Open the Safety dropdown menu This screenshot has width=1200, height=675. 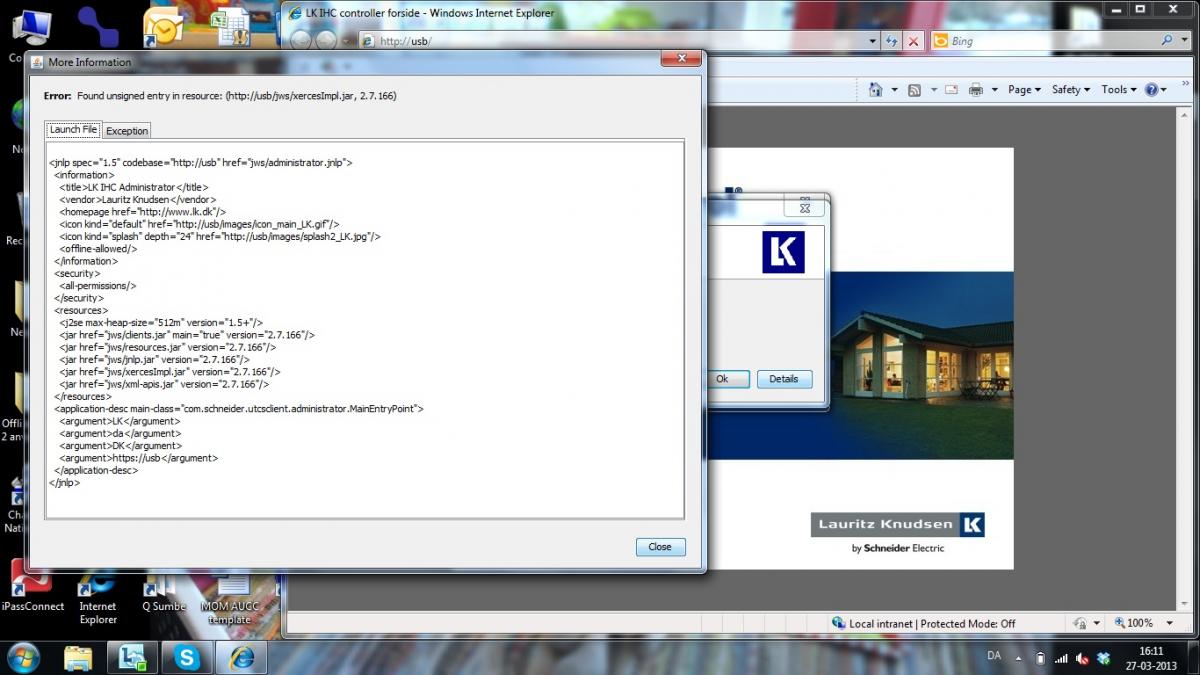coord(1071,90)
